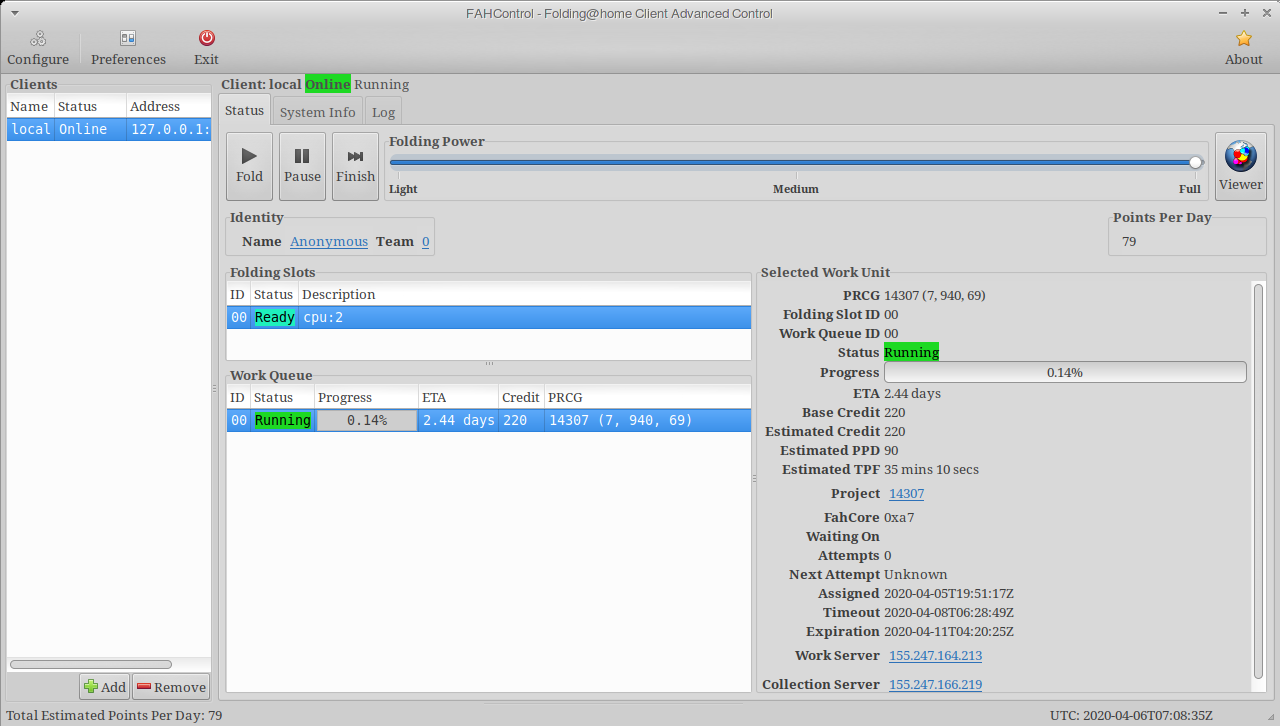The width and height of the screenshot is (1280, 726).
Task: Select the local client row
Action: [109, 129]
